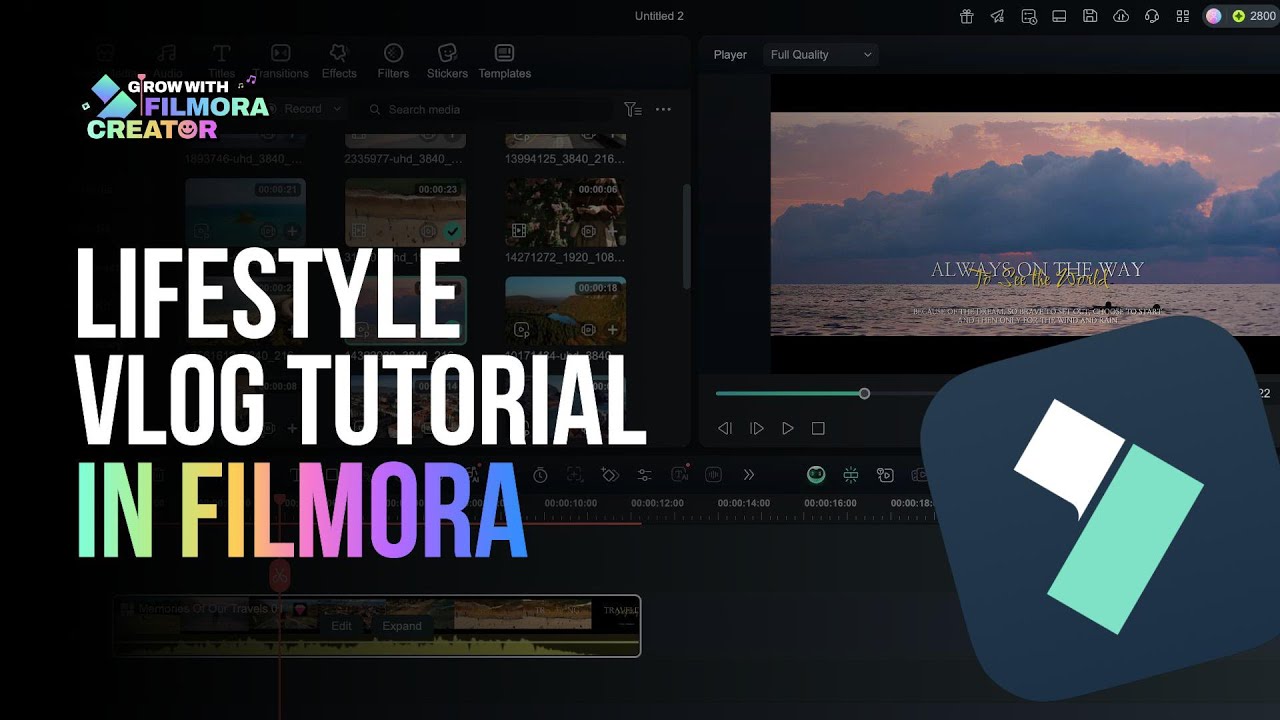
Task: Click the Search media field
Action: point(485,109)
